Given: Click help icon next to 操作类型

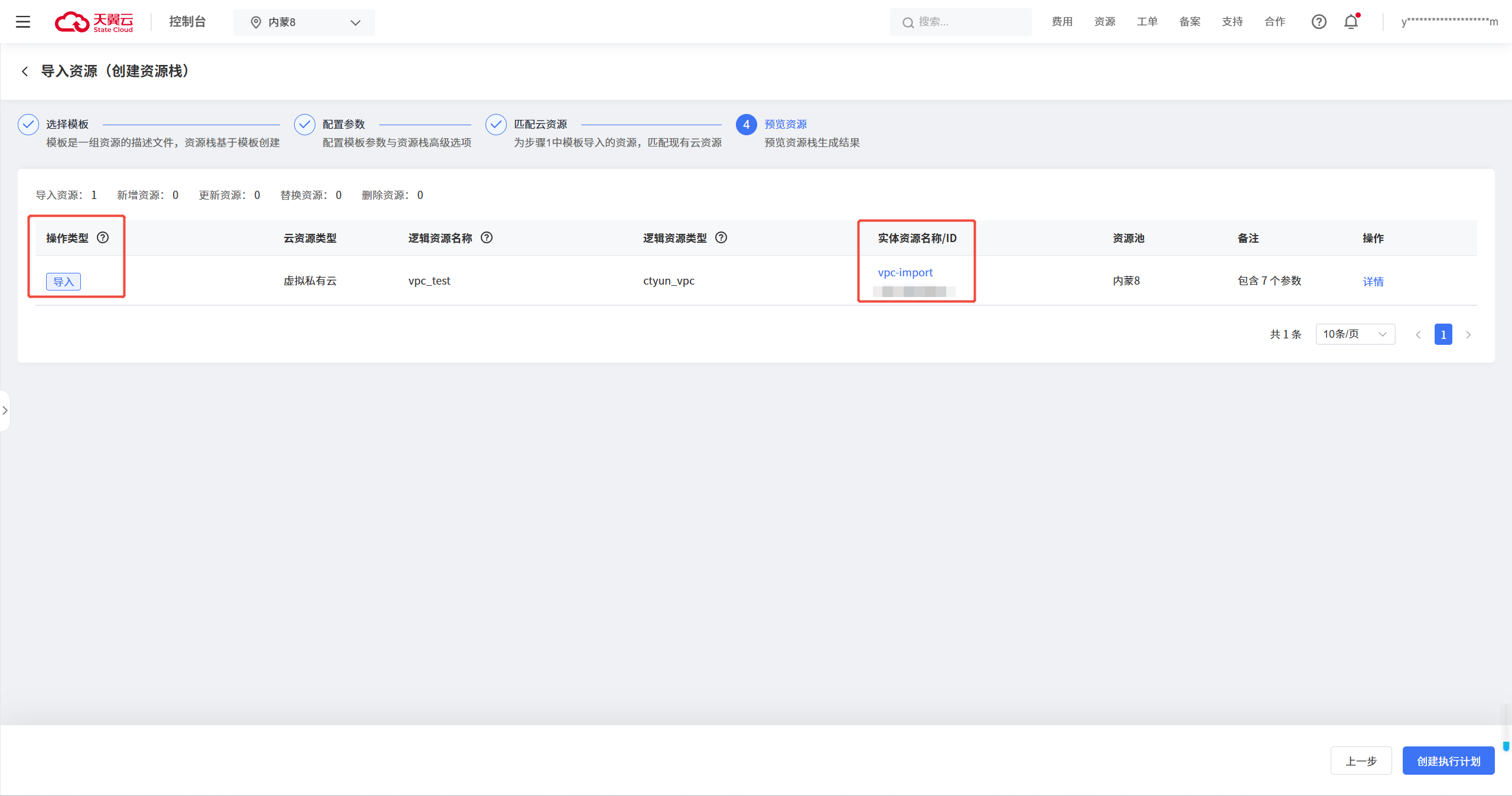Looking at the screenshot, I should (103, 237).
